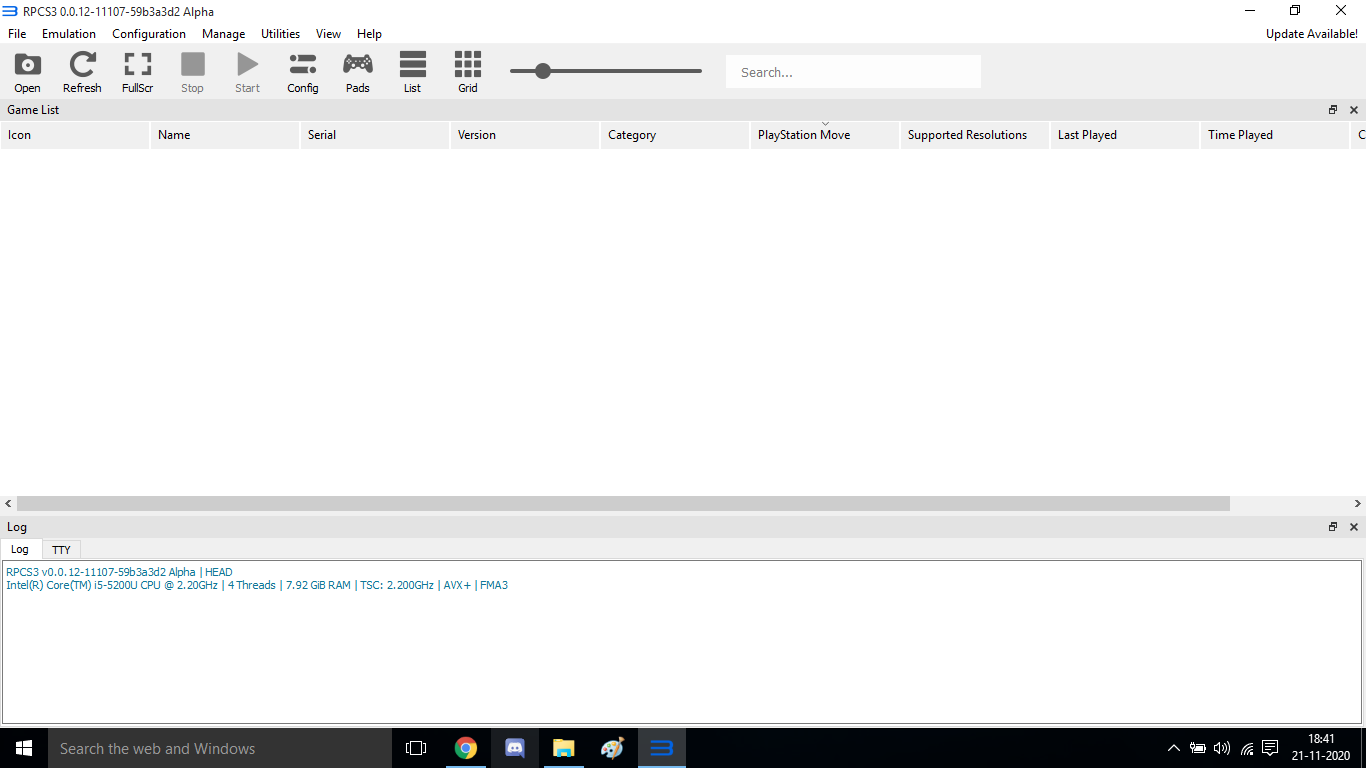Sort by Last Played column
This screenshot has width=1366, height=768.
[1125, 135]
